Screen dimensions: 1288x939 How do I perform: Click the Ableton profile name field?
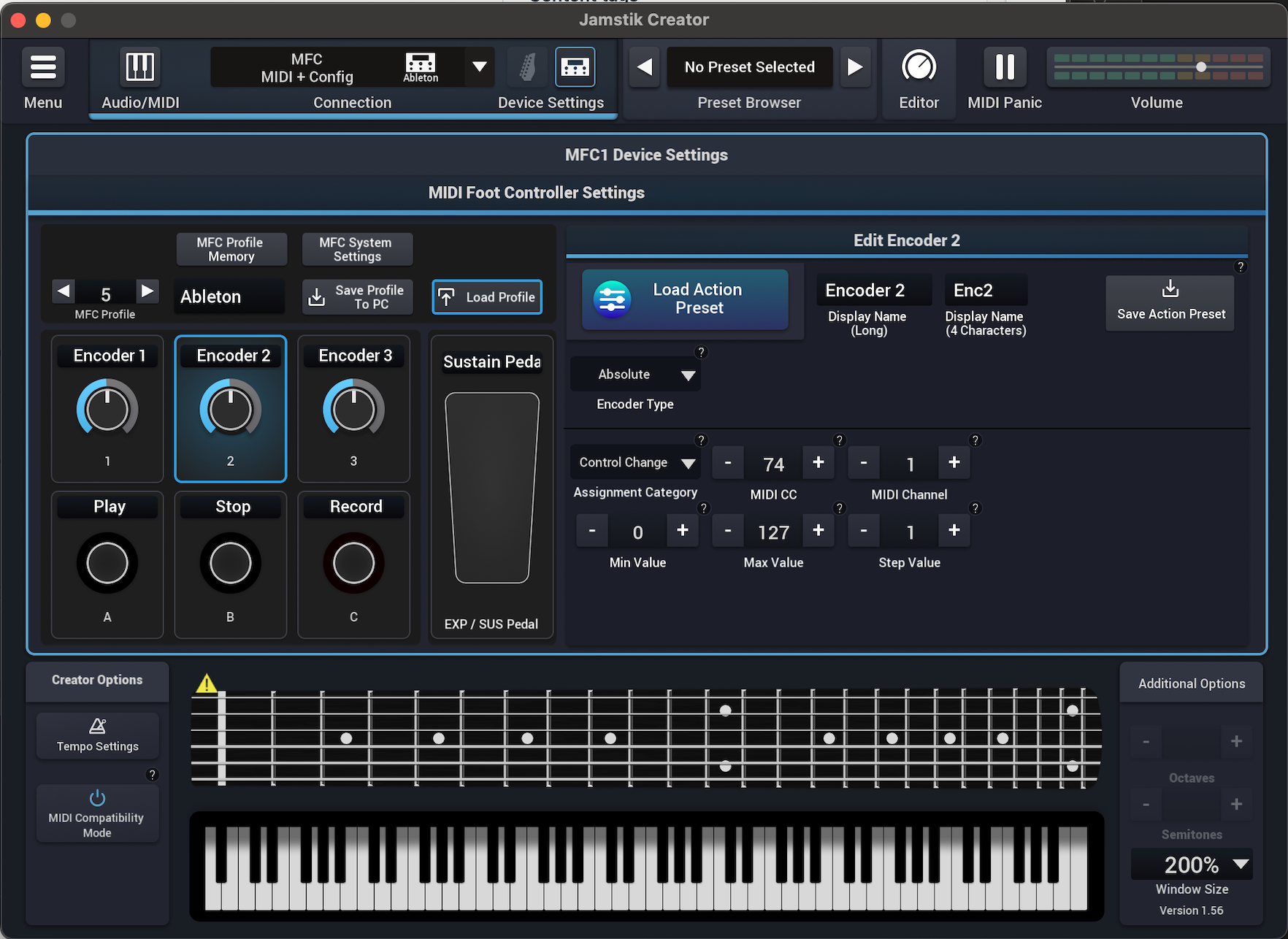tap(229, 296)
